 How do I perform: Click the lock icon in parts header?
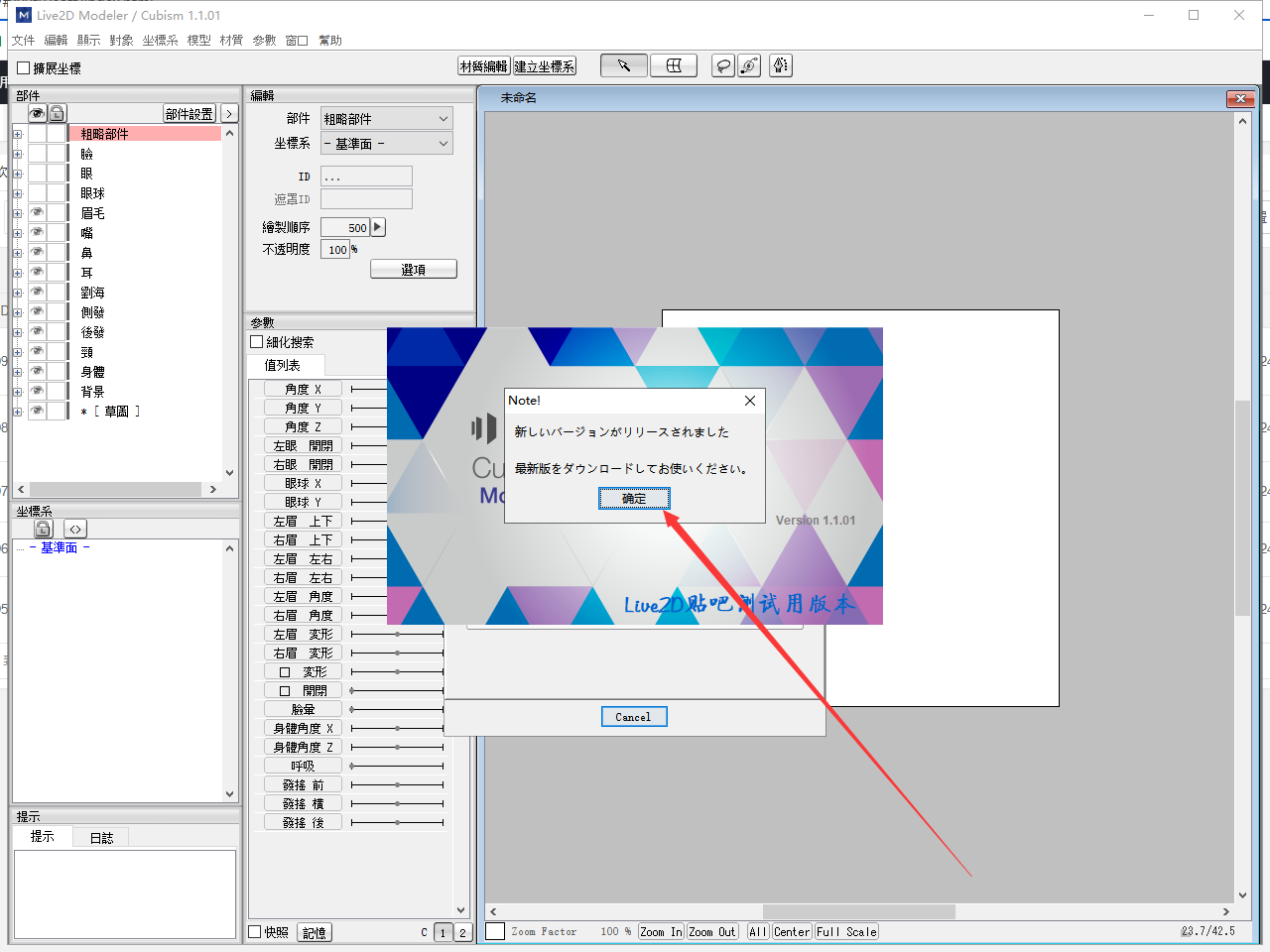tap(57, 113)
